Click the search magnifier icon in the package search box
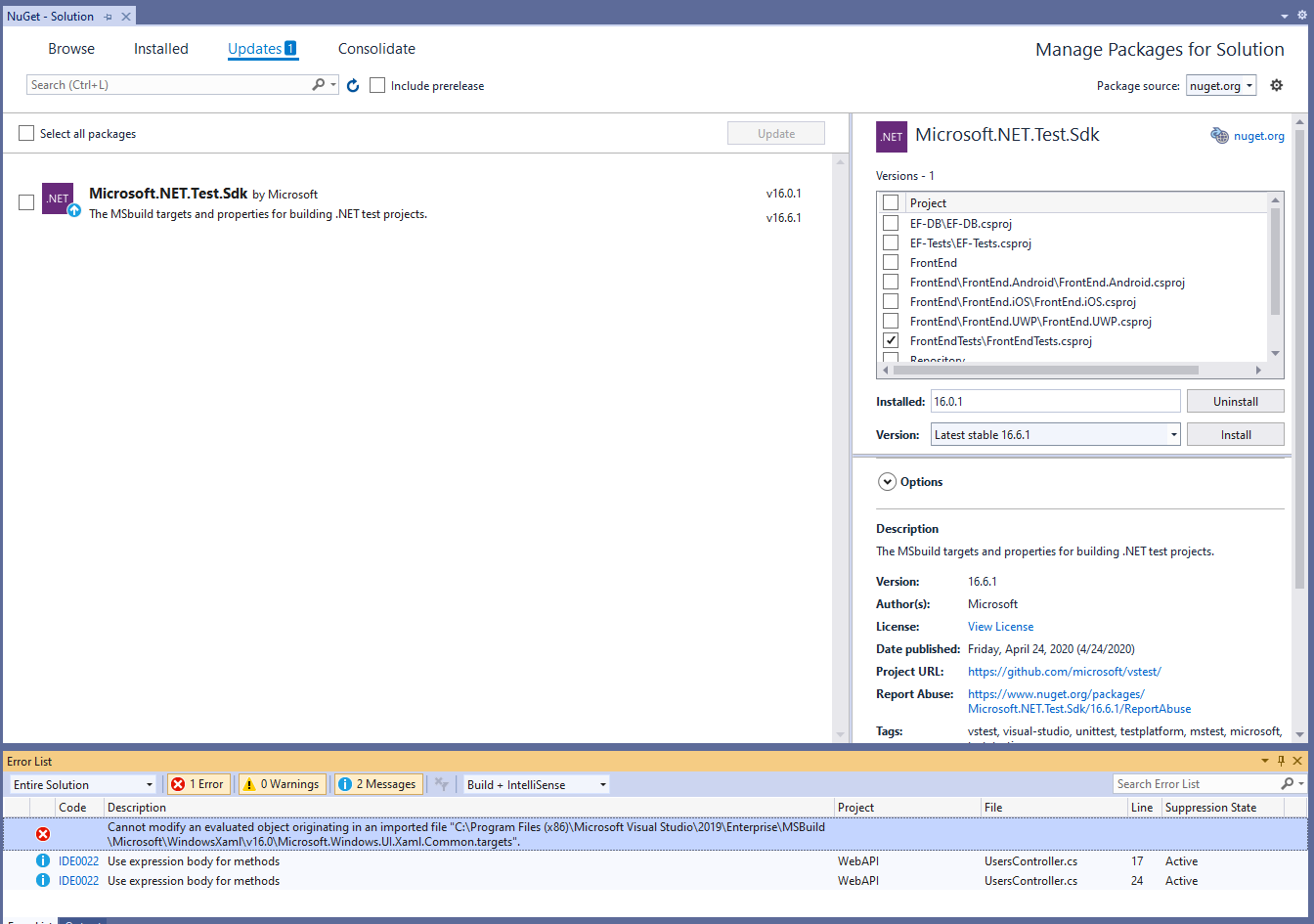1314x924 pixels. tap(318, 85)
